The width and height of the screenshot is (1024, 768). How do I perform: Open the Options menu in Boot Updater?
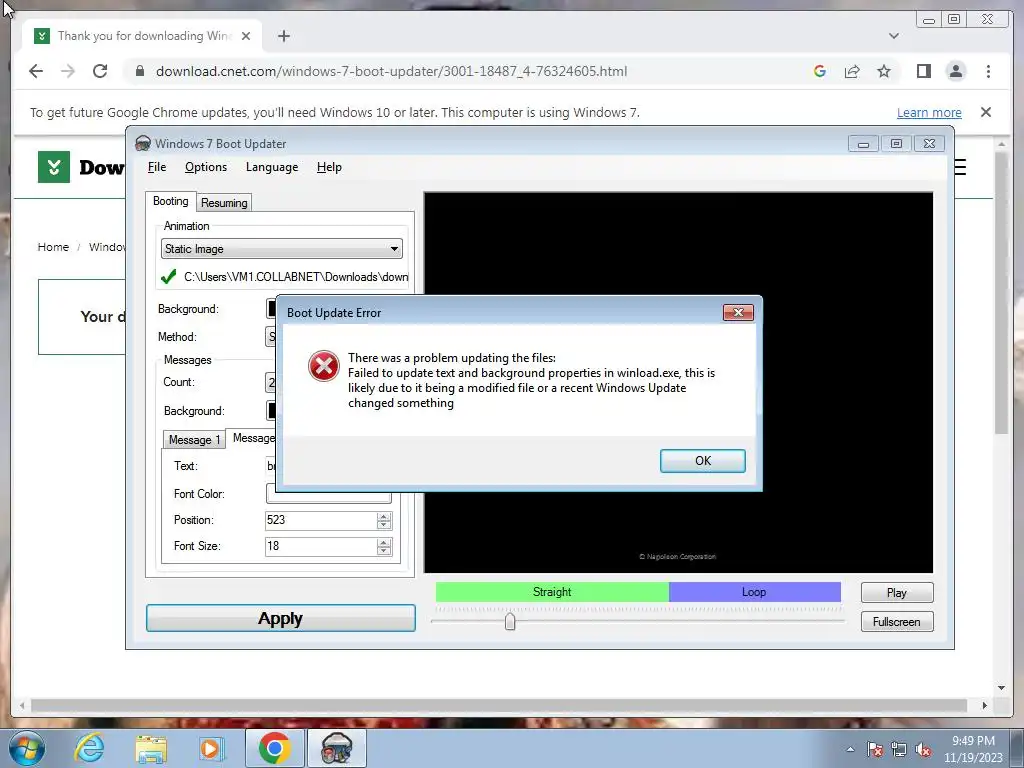(x=206, y=167)
